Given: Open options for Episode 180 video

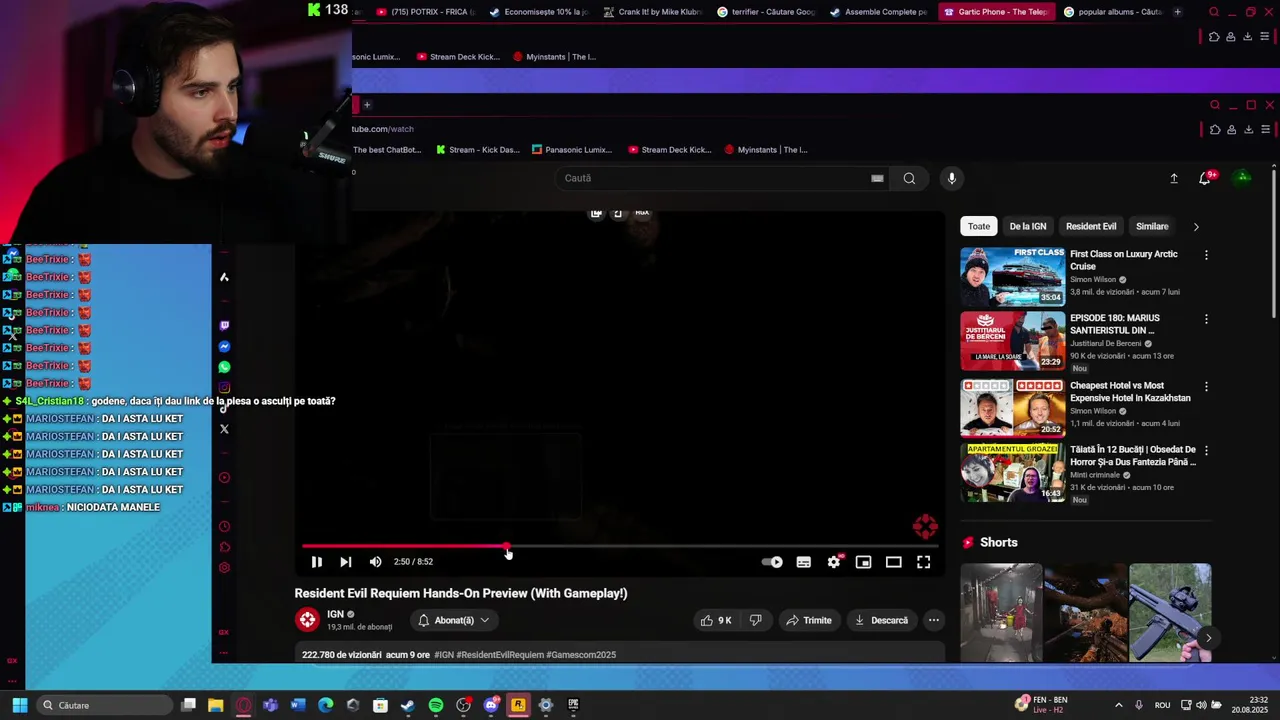Looking at the screenshot, I should [x=1206, y=319].
